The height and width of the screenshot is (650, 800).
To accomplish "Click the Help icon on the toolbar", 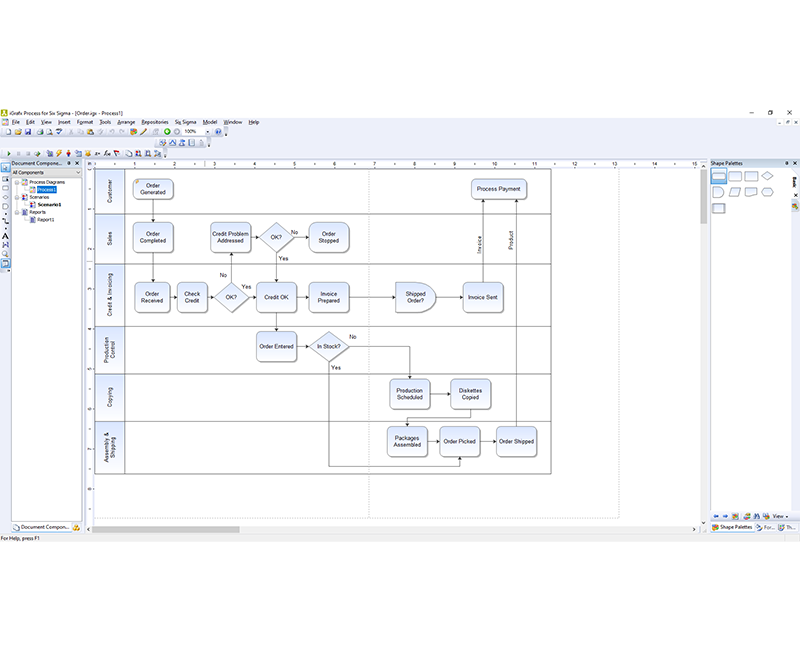I will tap(216, 133).
